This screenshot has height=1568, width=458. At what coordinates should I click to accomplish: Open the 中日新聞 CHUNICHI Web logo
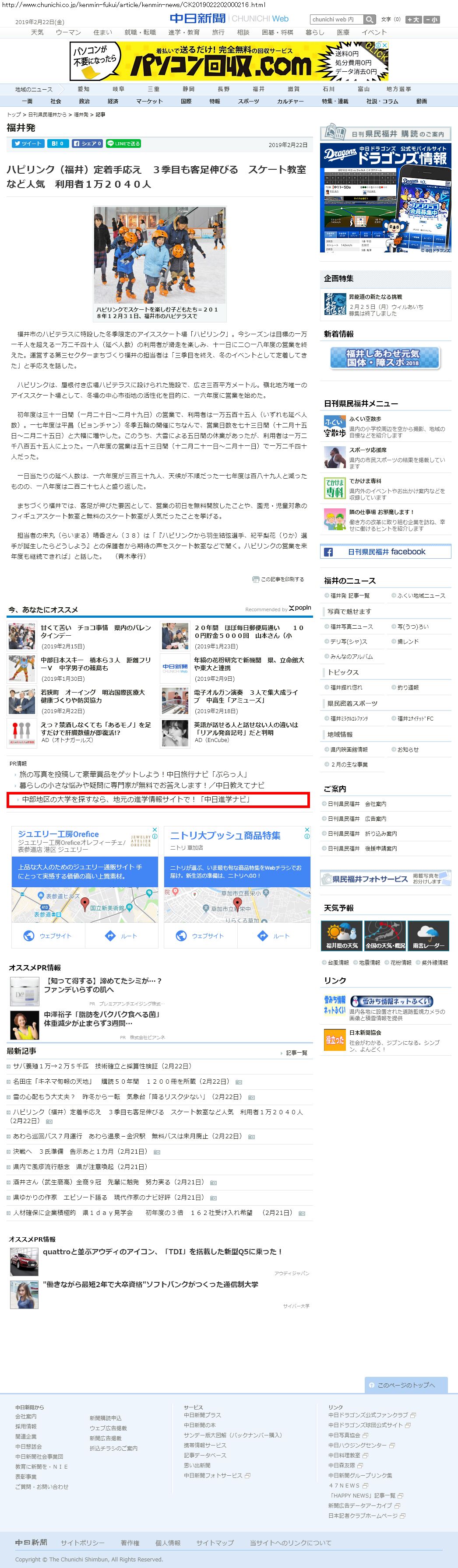[x=229, y=19]
